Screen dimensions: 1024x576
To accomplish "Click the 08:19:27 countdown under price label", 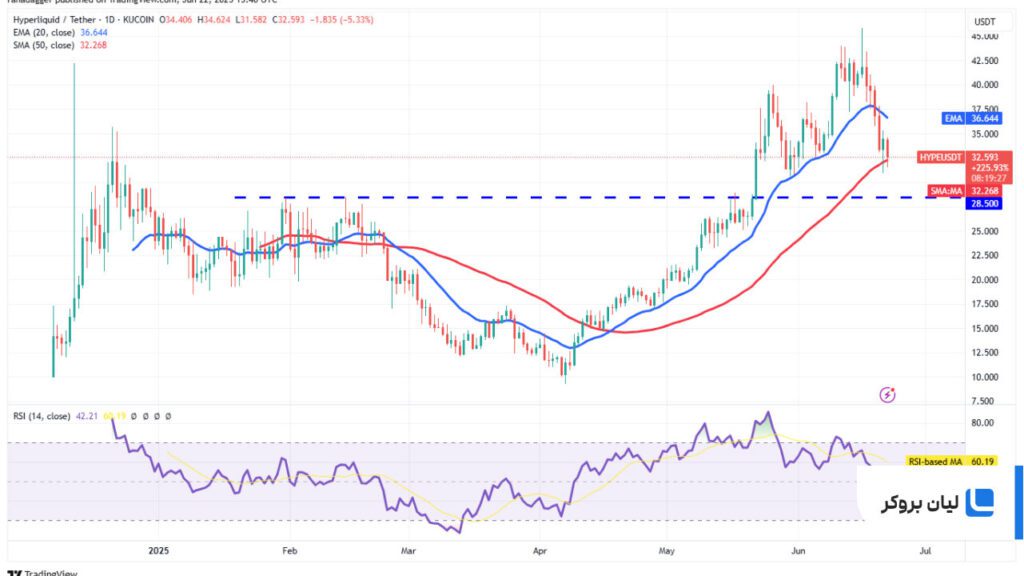I will coord(988,178).
